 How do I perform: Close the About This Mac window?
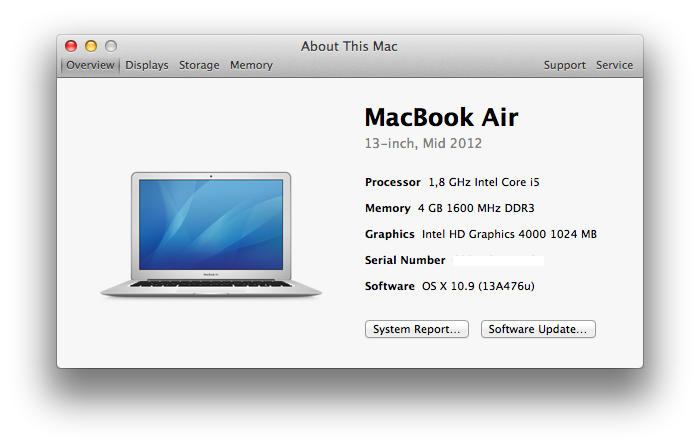coord(71,46)
